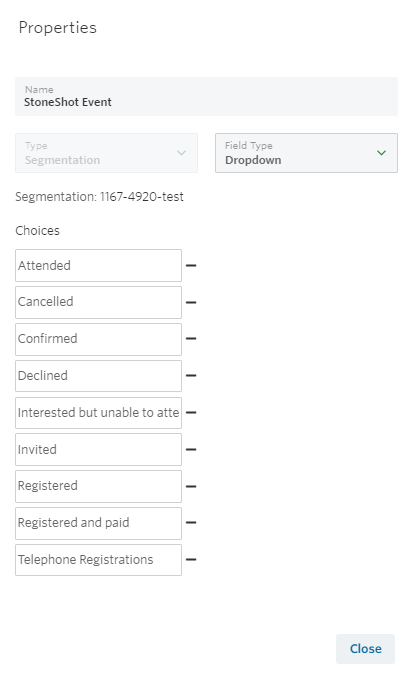The image size is (412, 680).
Task: Remove Interested but unable to attend choice
Action: [191, 412]
